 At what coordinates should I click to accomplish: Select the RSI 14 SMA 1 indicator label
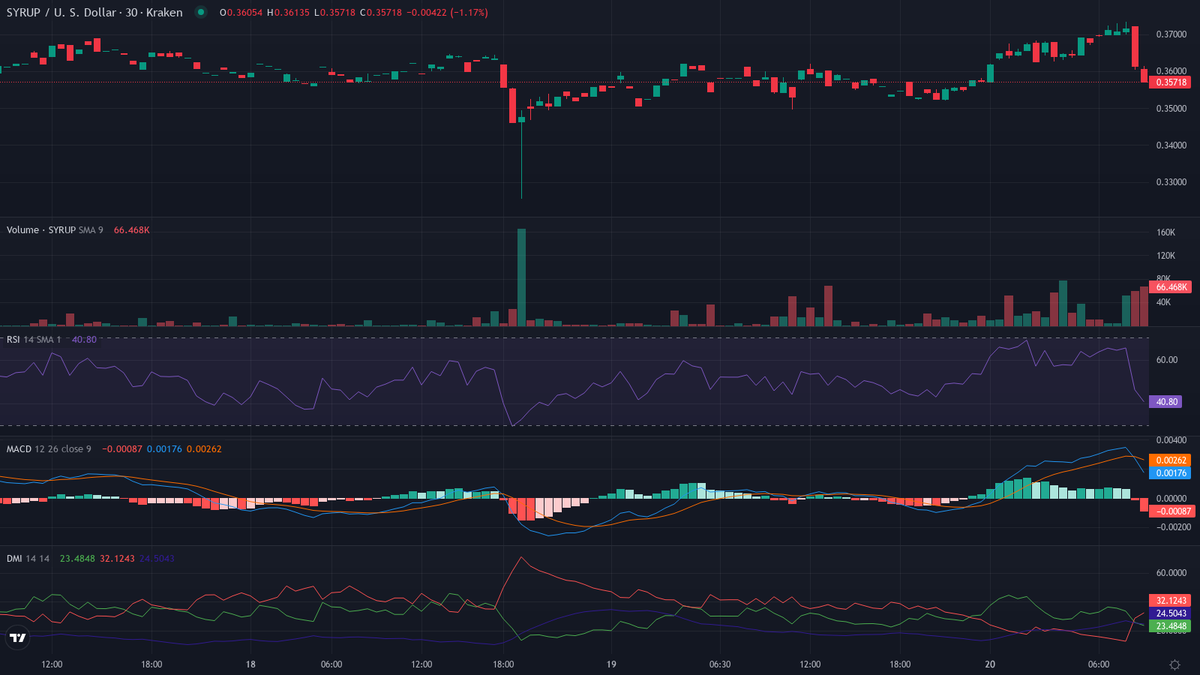click(35, 340)
